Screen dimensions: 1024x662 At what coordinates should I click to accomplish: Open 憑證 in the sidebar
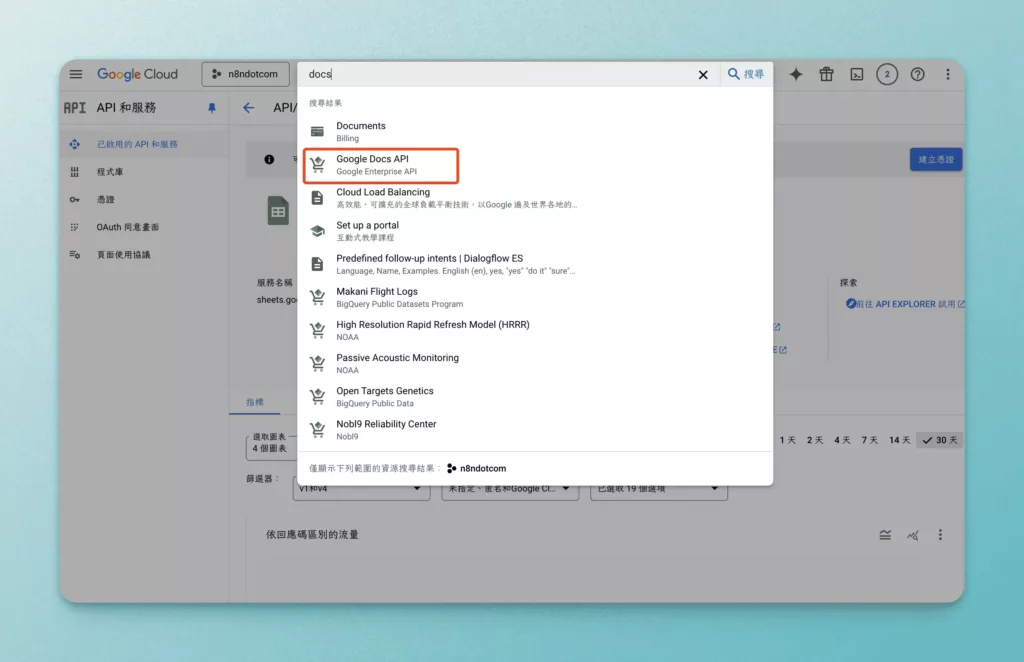[145, 199]
